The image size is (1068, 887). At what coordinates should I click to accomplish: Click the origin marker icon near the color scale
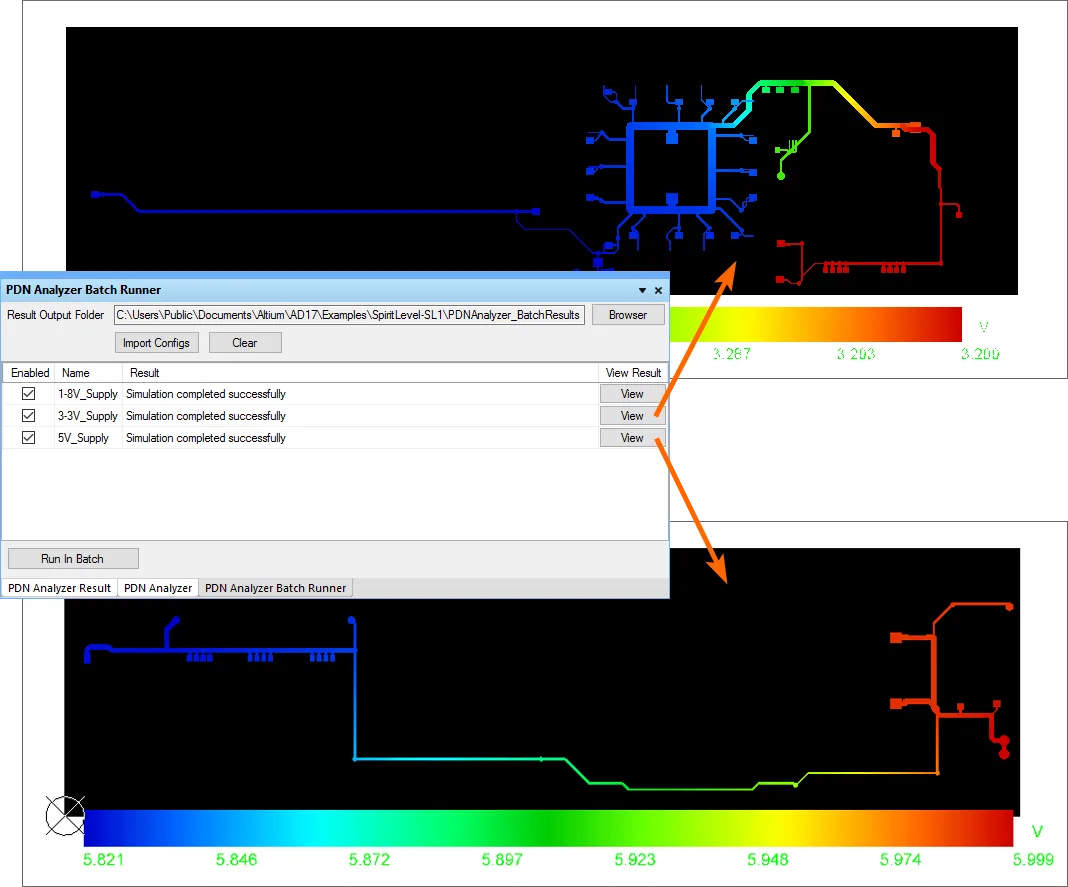(65, 816)
